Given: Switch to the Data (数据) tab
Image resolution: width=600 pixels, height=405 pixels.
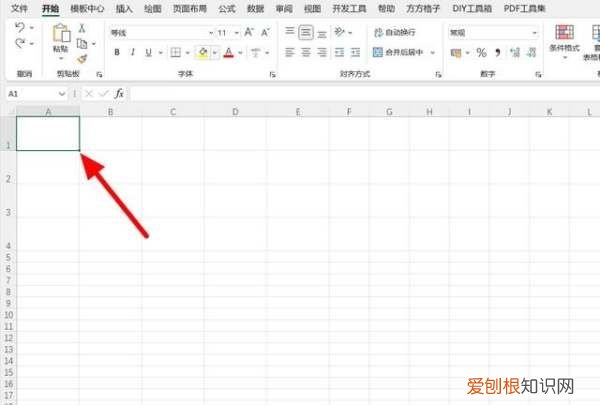Looking at the screenshot, I should coord(255,8).
